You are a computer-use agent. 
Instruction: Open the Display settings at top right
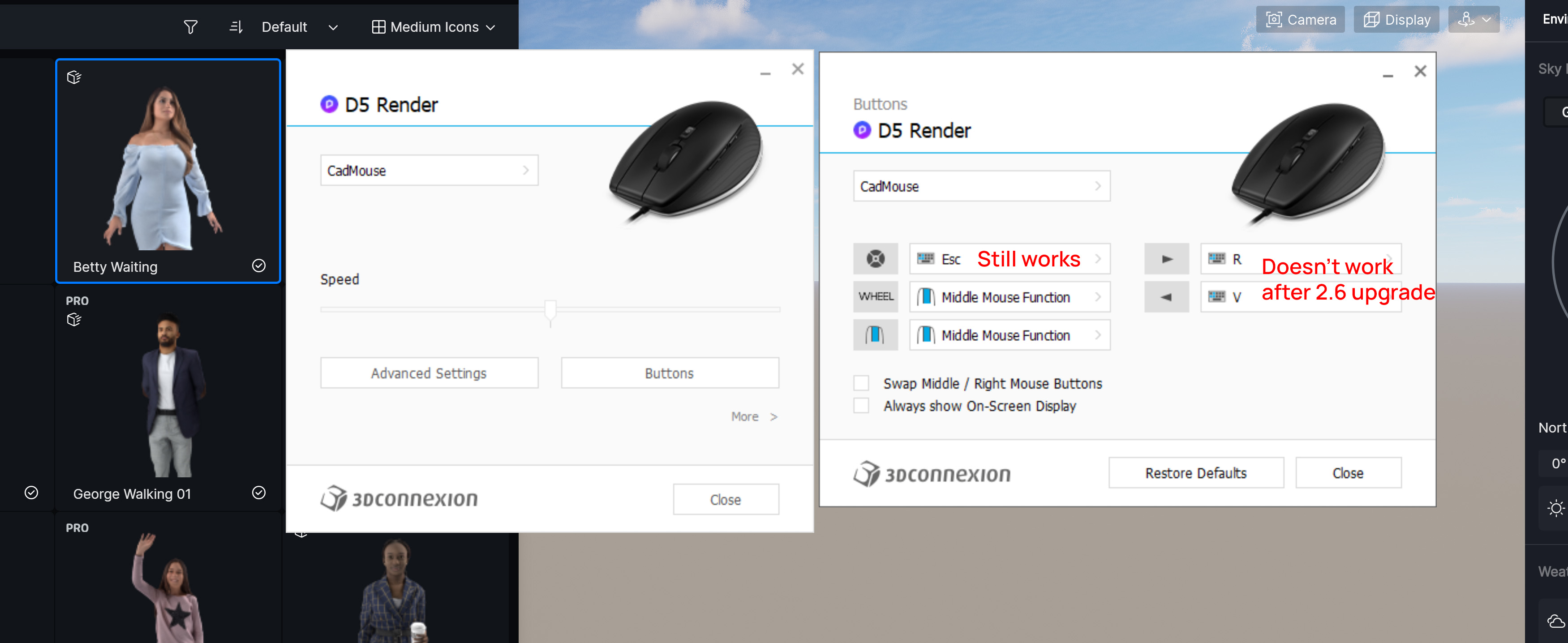pyautogui.click(x=1396, y=19)
